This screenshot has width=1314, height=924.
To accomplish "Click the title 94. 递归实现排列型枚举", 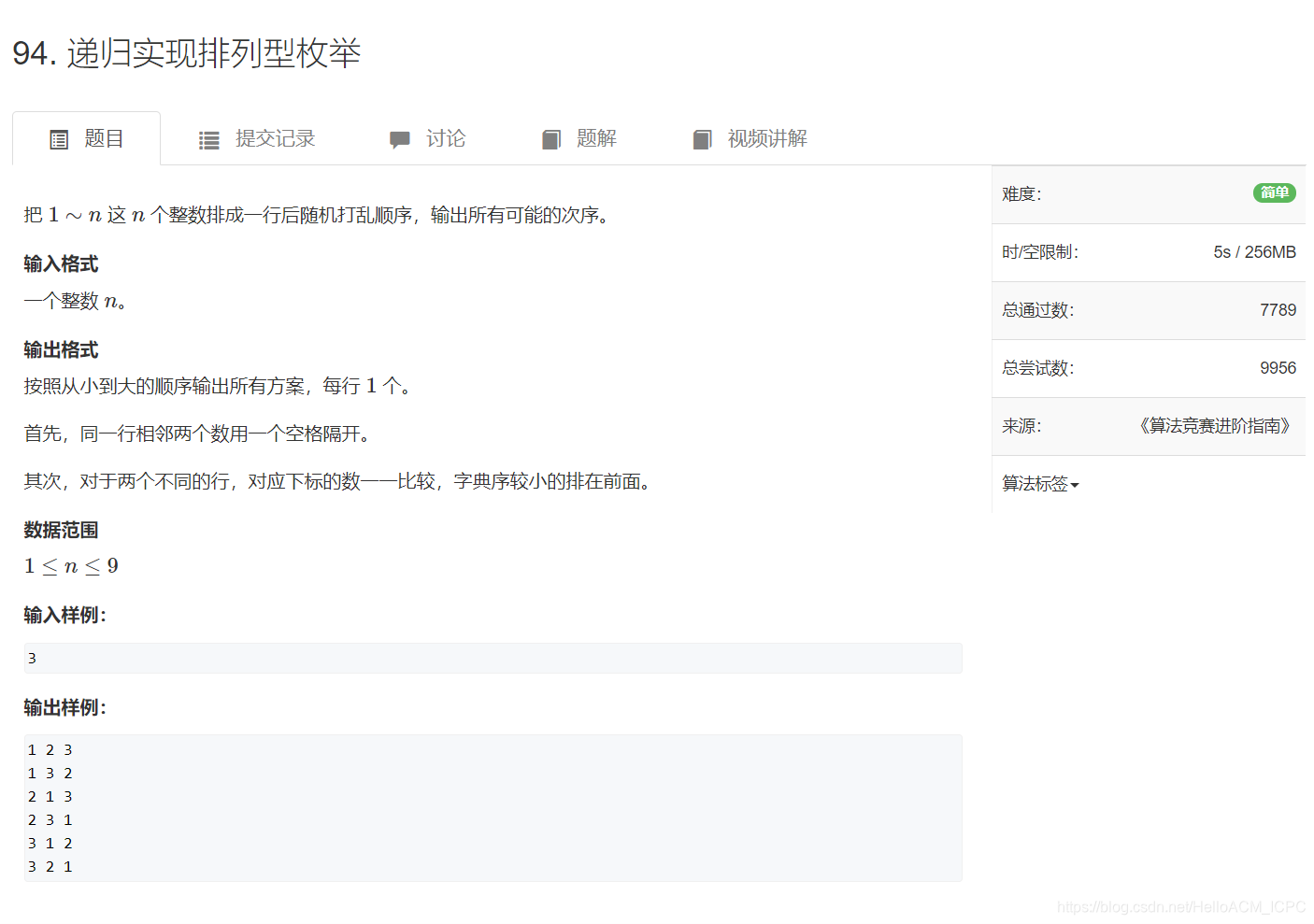I will (187, 53).
